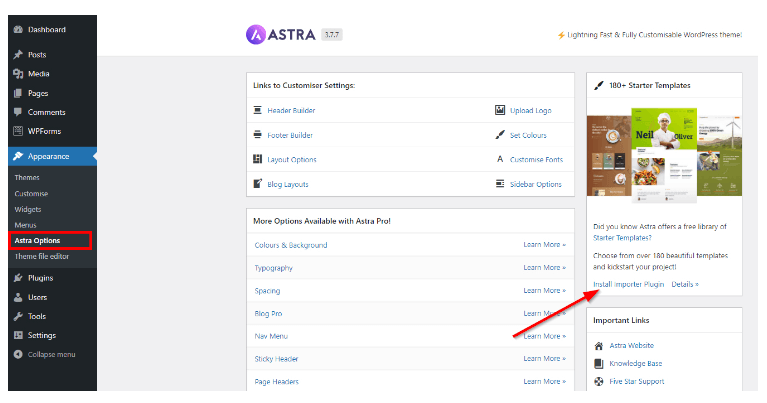
Task: Click the Tools wrench icon
Action: (x=18, y=316)
